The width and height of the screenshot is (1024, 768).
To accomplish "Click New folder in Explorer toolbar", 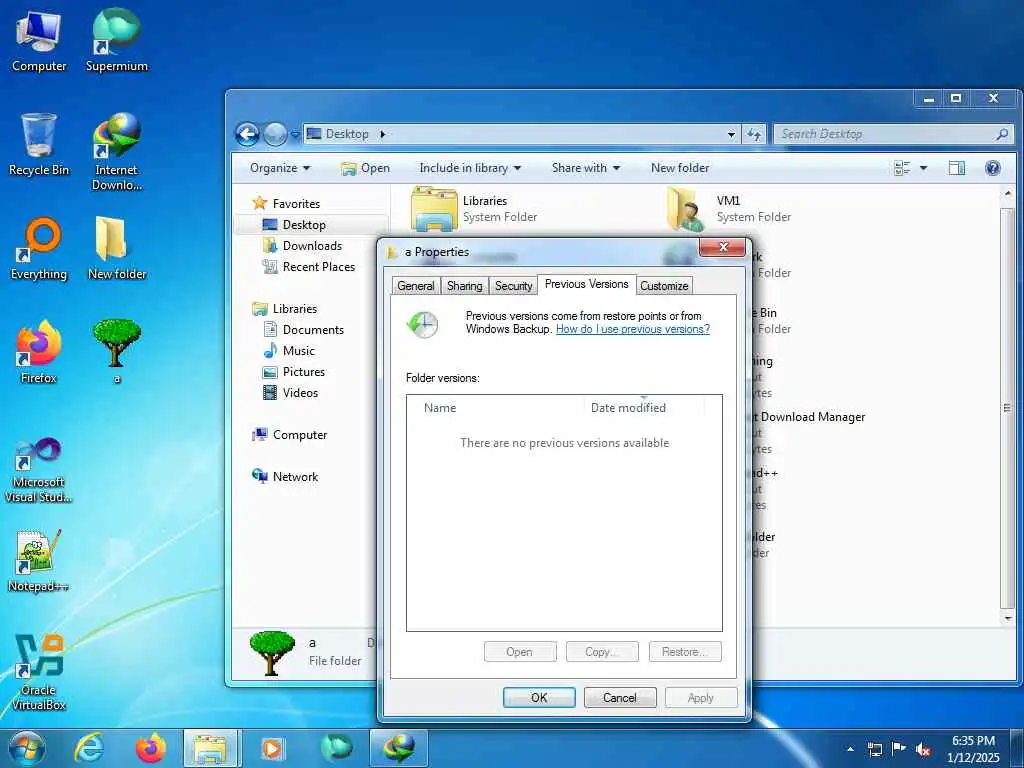I will (x=680, y=168).
